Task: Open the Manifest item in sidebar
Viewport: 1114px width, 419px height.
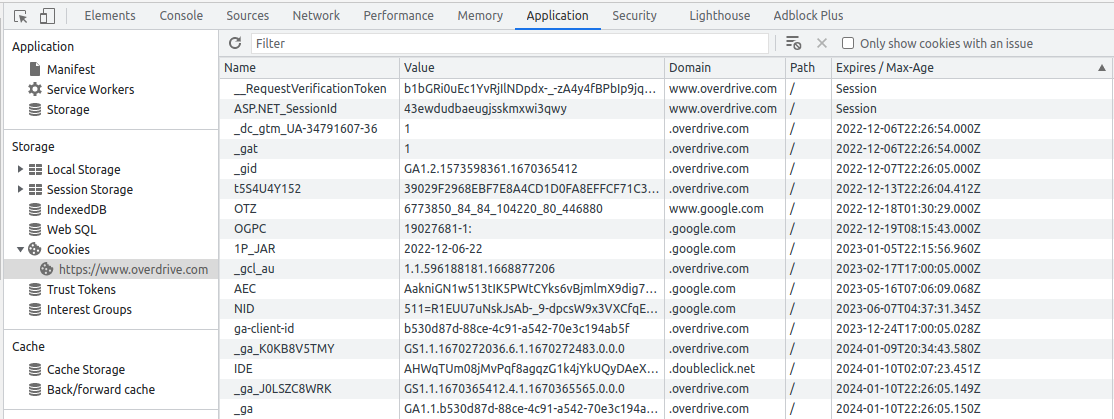Action: click(x=70, y=70)
